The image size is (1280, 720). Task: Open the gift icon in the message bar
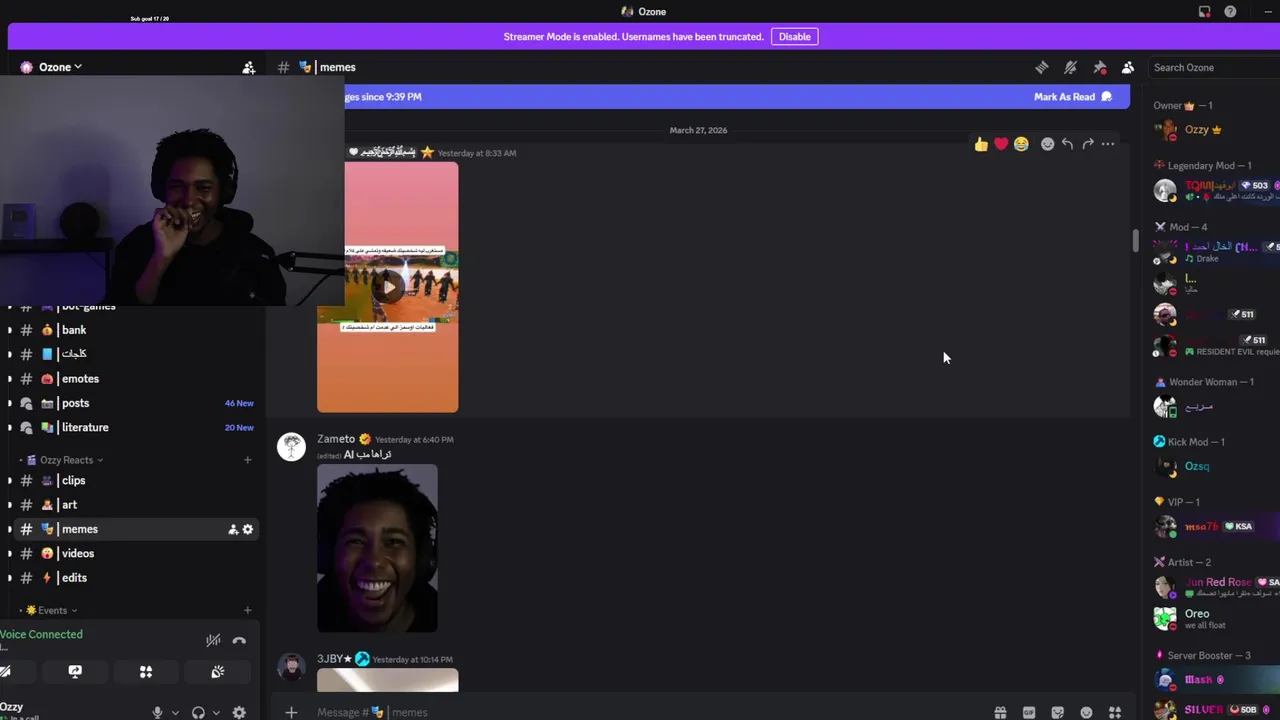pyautogui.click(x=1000, y=712)
